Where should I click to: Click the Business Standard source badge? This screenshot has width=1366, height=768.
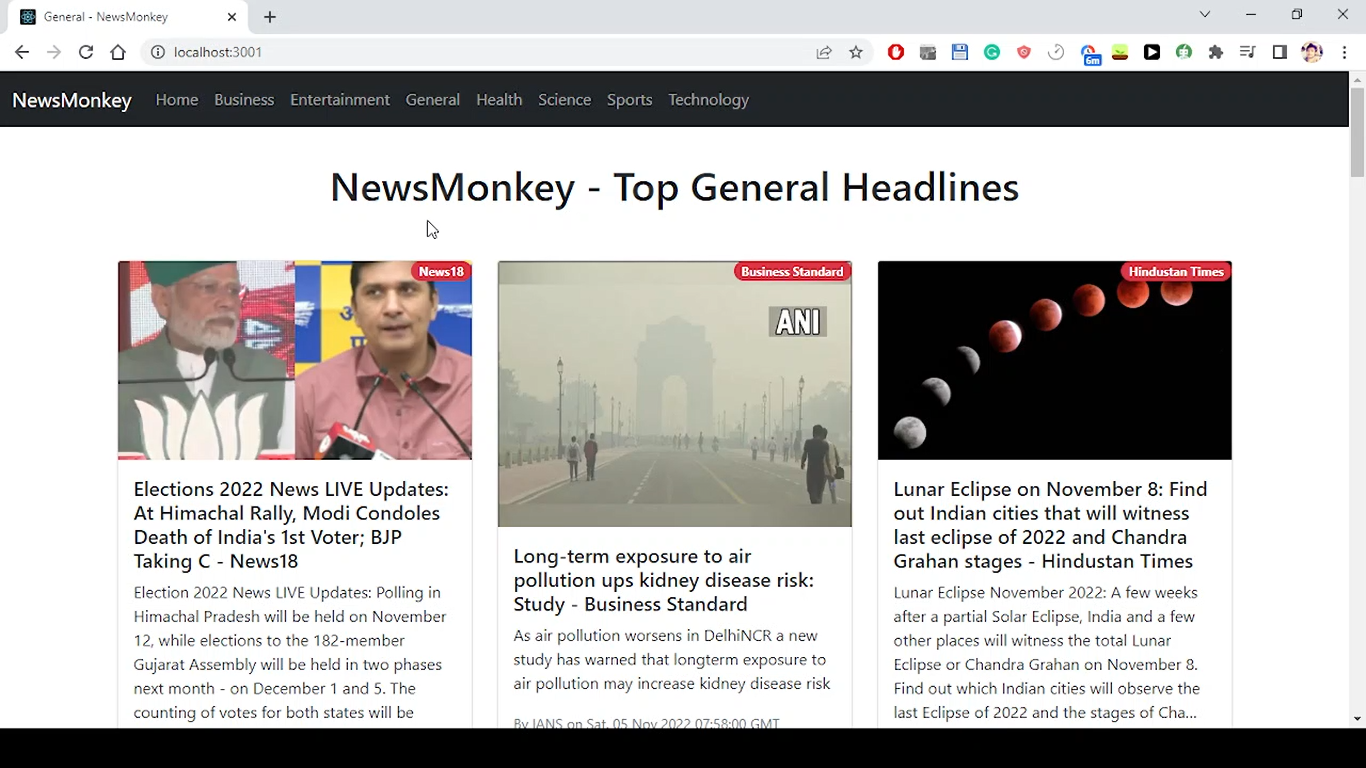point(792,272)
